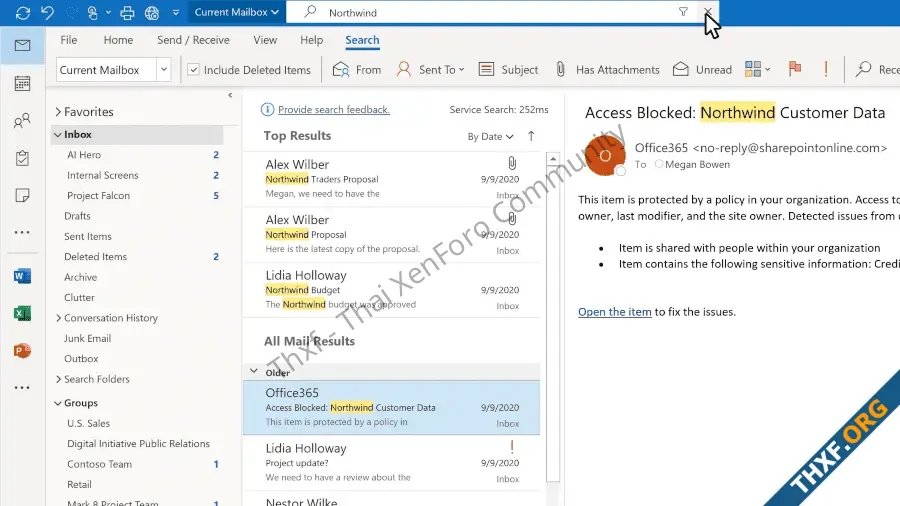Click the Important exclamation filter icon
Screen dimensions: 900x506
(x=826, y=69)
